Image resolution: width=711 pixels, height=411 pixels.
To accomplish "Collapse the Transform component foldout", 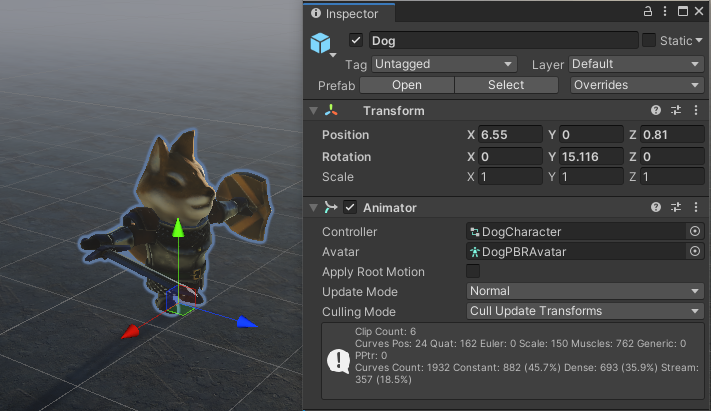I will pyautogui.click(x=313, y=111).
